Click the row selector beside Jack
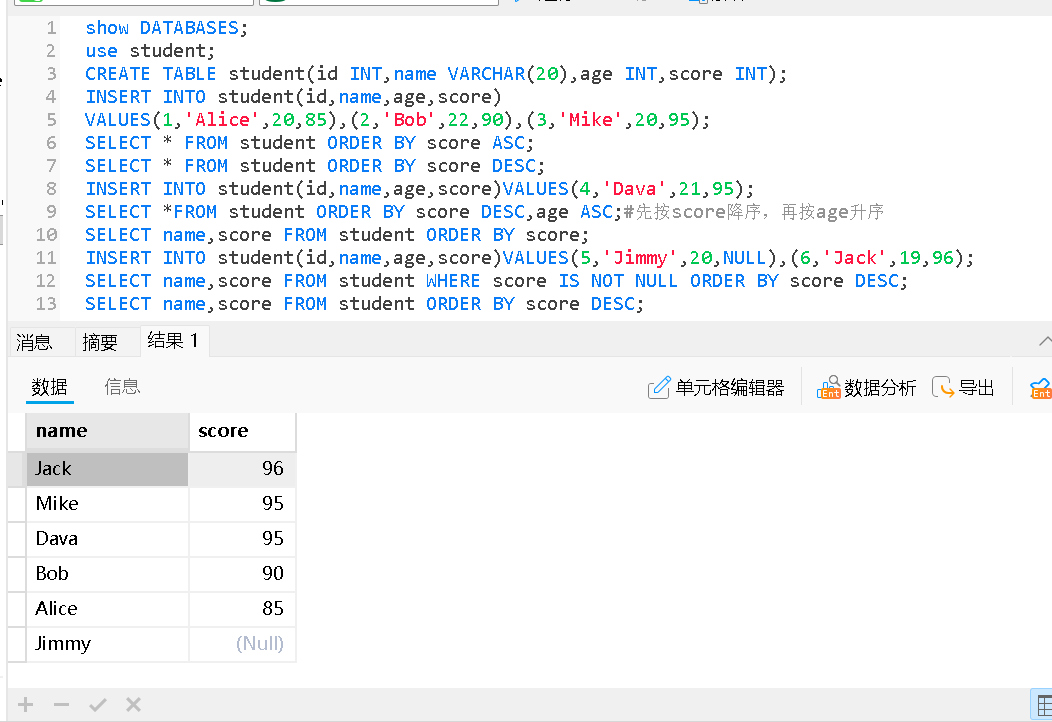The image size is (1052, 722). coord(17,468)
